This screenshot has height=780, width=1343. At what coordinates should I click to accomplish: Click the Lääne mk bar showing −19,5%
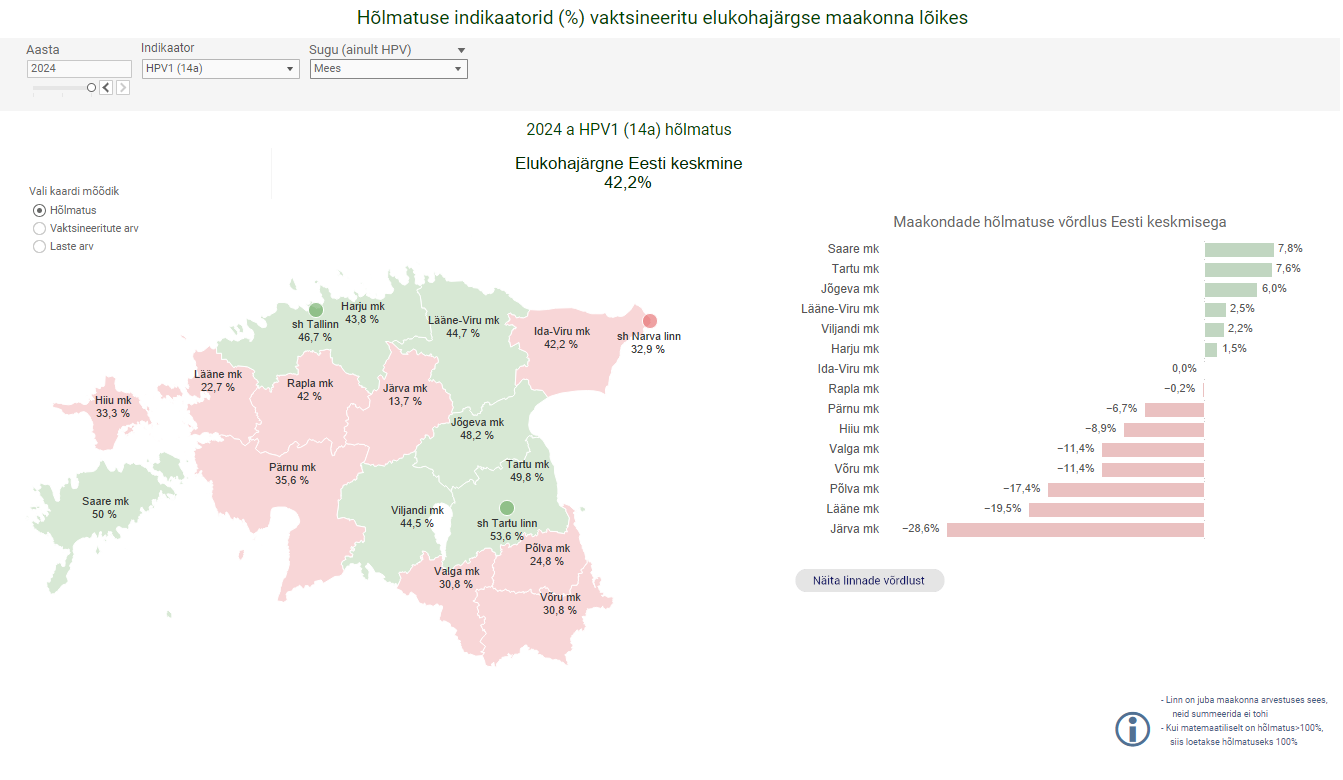tap(1116, 509)
